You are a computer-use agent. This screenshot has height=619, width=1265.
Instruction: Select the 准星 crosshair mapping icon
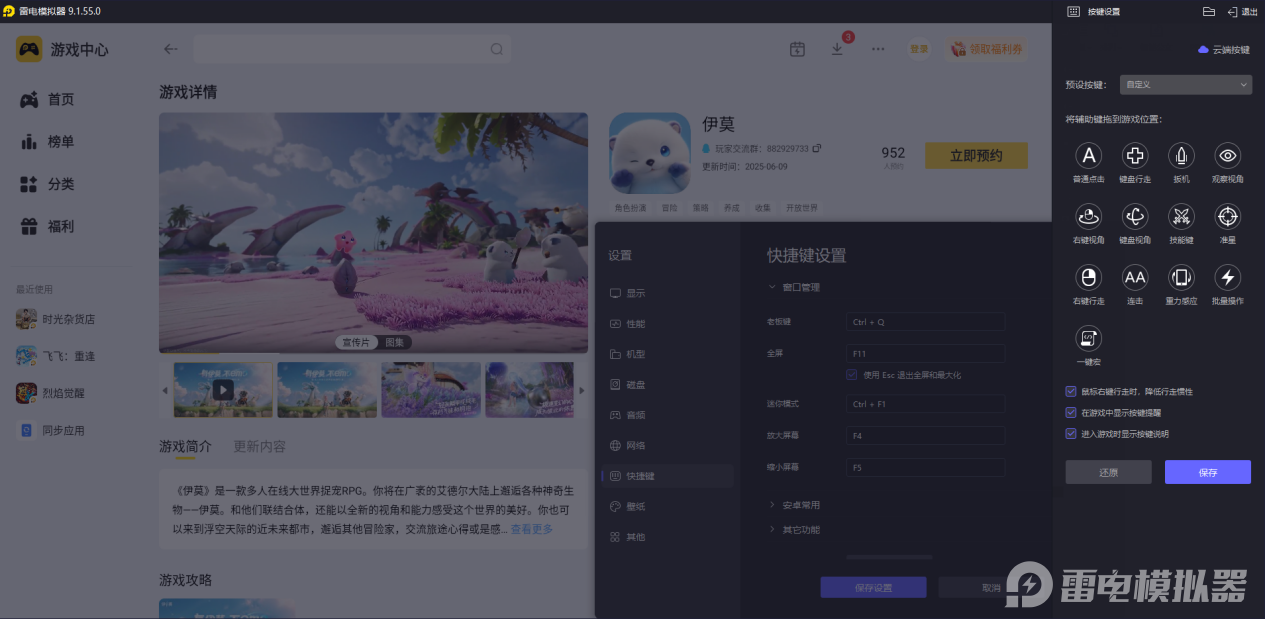point(1227,218)
